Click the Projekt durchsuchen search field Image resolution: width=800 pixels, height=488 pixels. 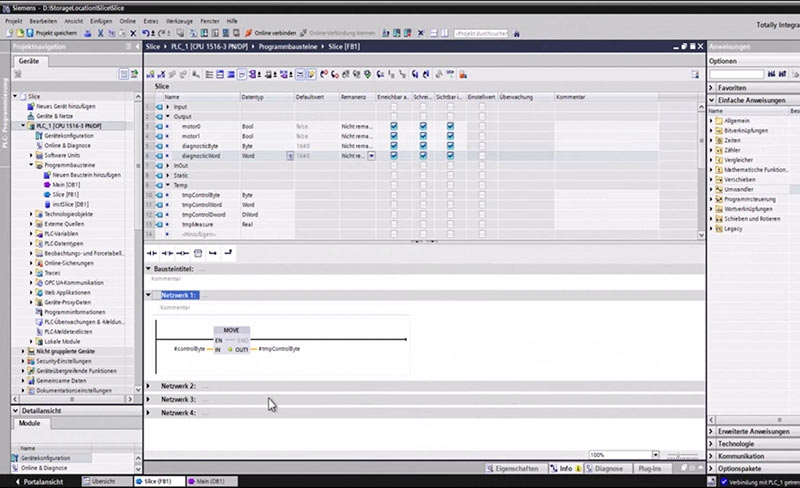click(x=481, y=33)
